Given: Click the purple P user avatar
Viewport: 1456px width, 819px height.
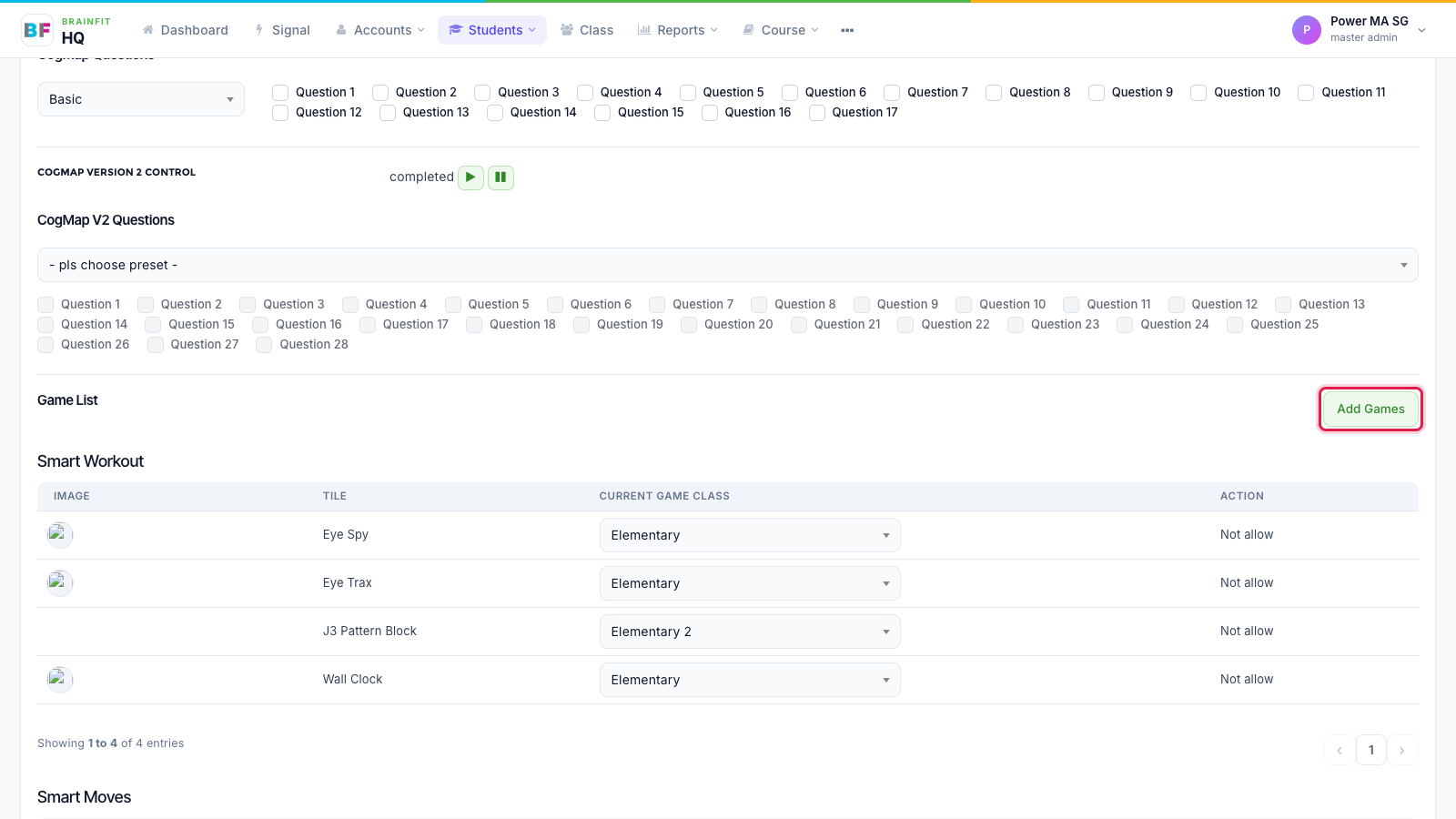Looking at the screenshot, I should click(x=1306, y=30).
